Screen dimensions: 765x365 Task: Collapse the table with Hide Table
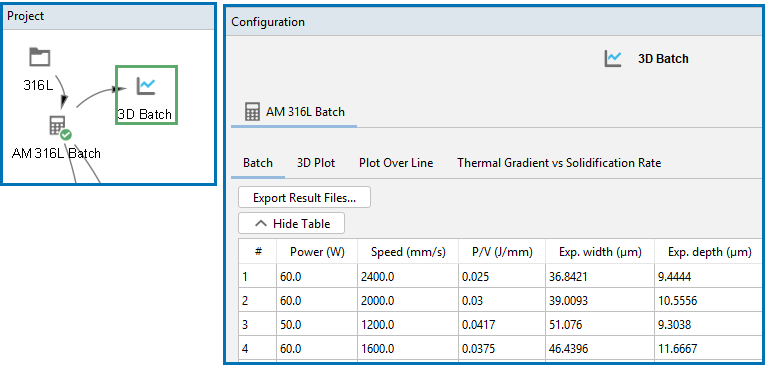(291, 223)
